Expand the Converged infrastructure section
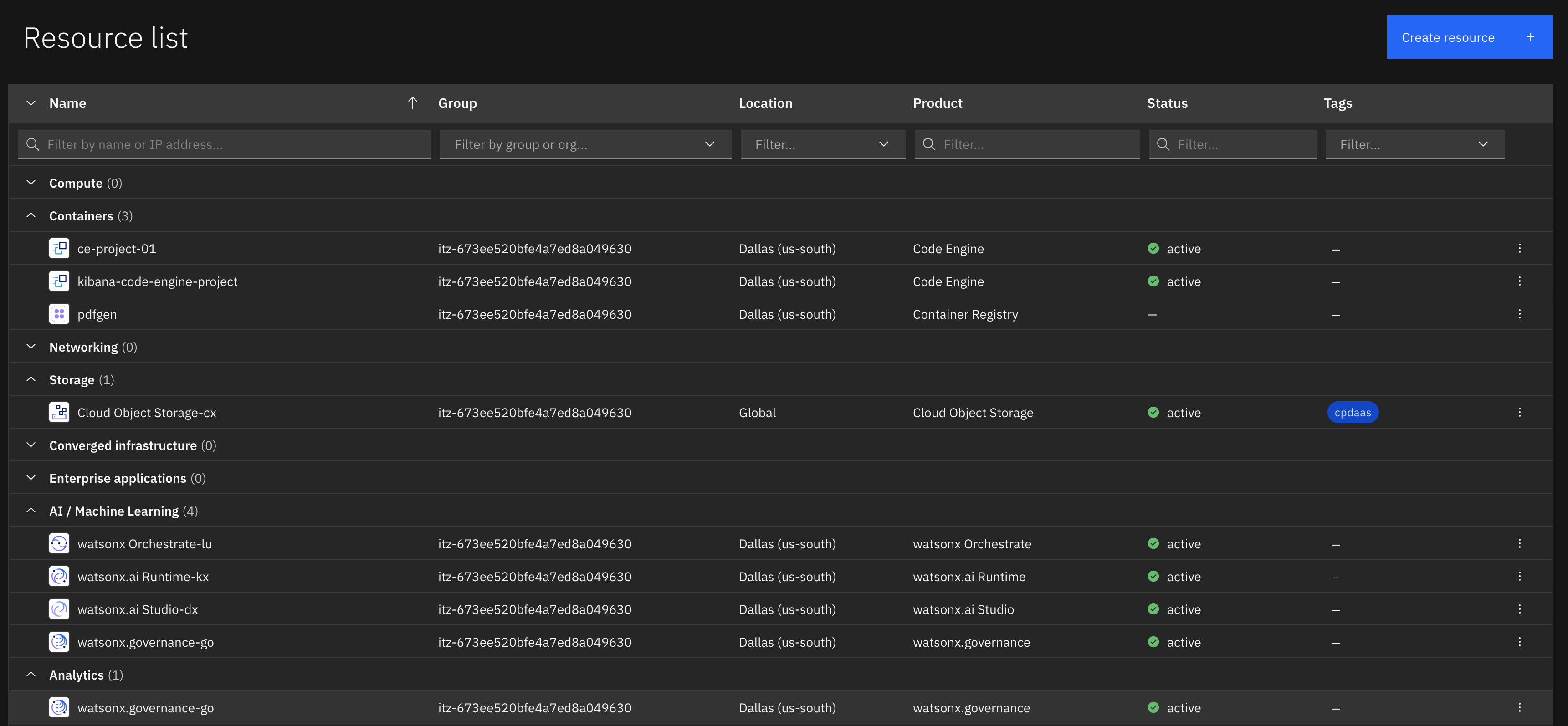 31,445
